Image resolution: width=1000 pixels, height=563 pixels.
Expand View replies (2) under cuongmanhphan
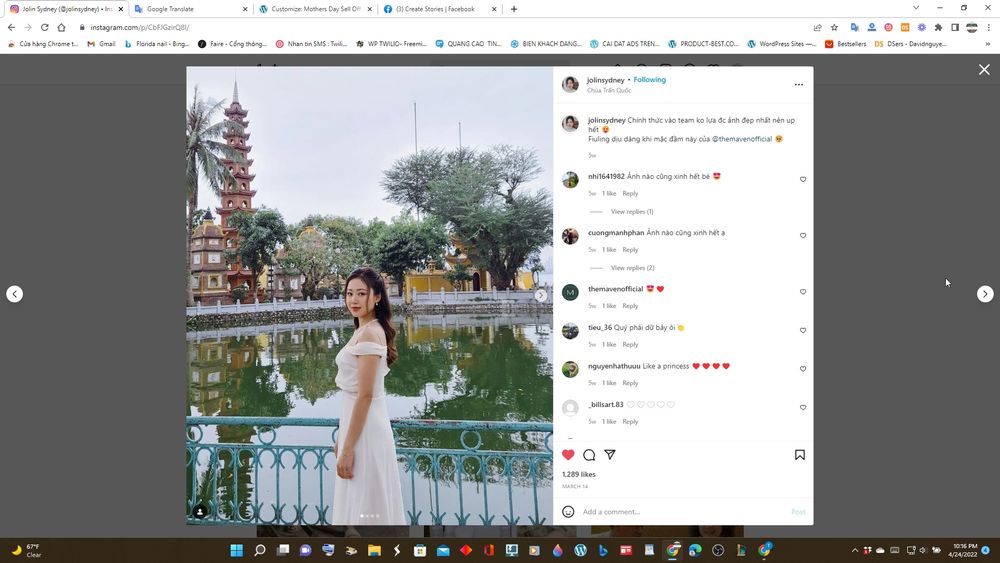tap(632, 268)
